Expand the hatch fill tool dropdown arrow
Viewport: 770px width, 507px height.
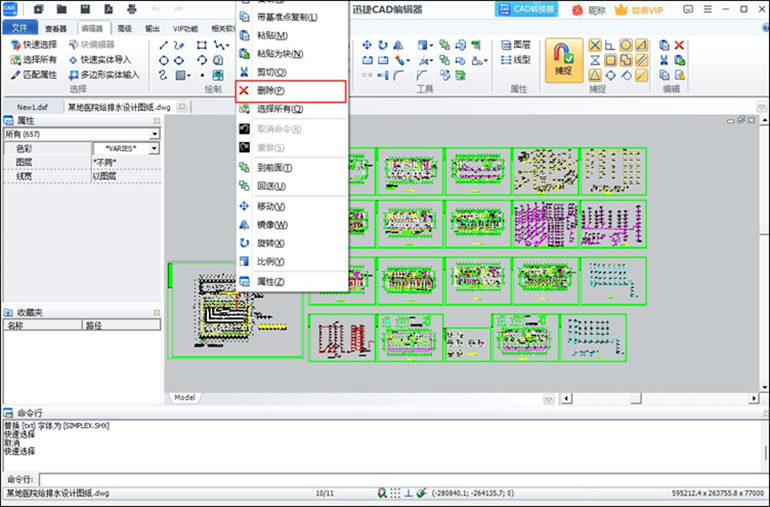tap(189, 76)
